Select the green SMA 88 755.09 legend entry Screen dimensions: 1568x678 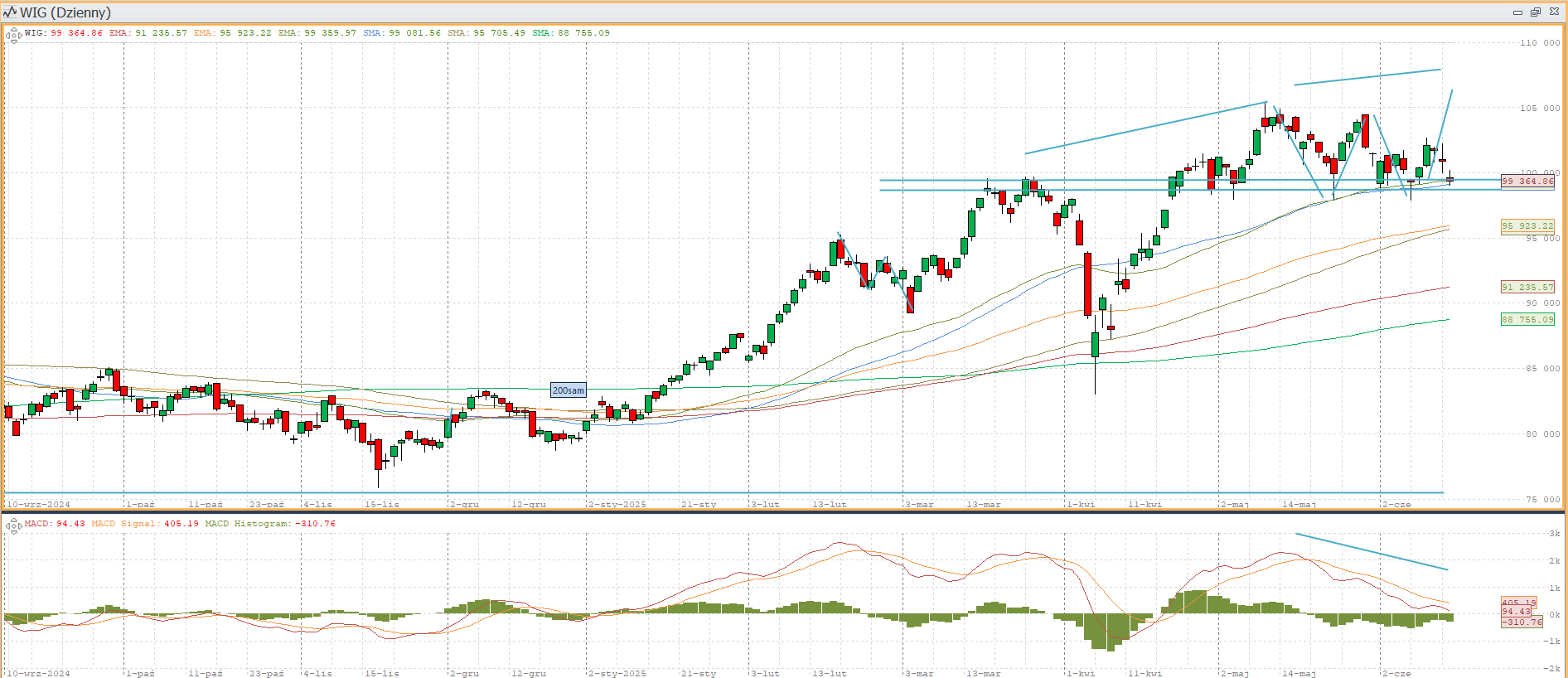coord(571,33)
